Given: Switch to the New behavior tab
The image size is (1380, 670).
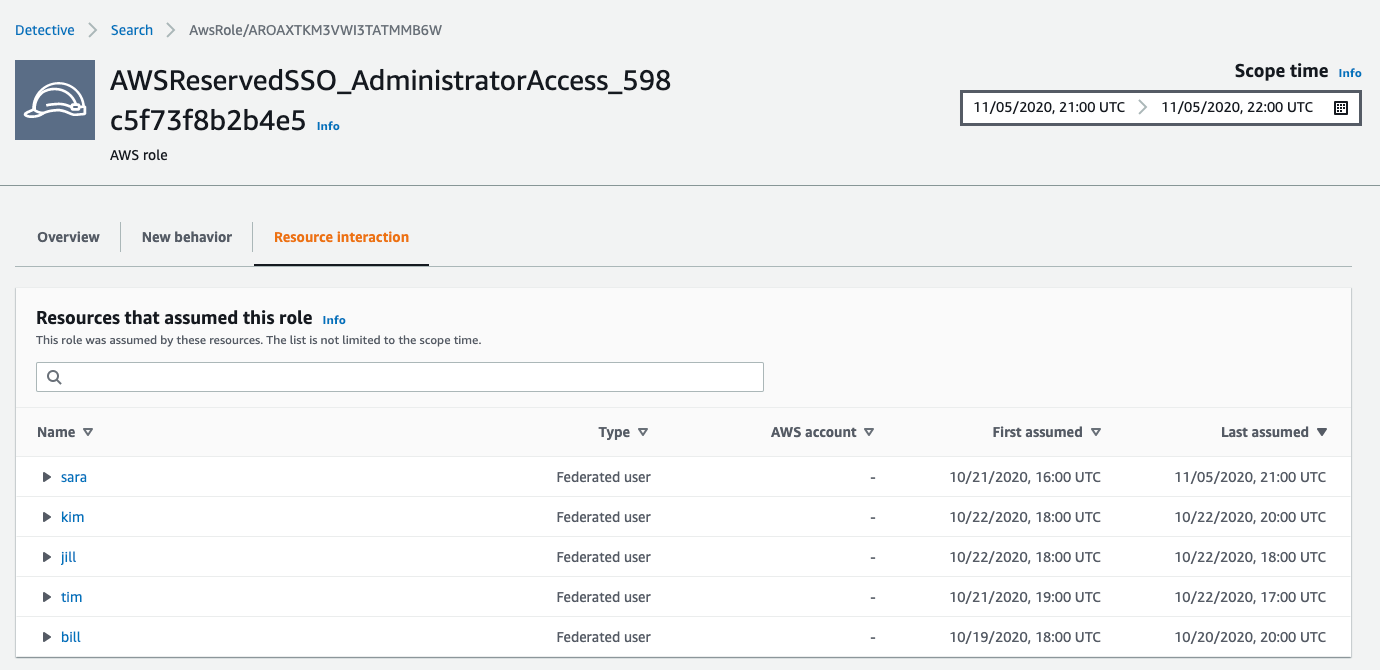Looking at the screenshot, I should [x=187, y=237].
